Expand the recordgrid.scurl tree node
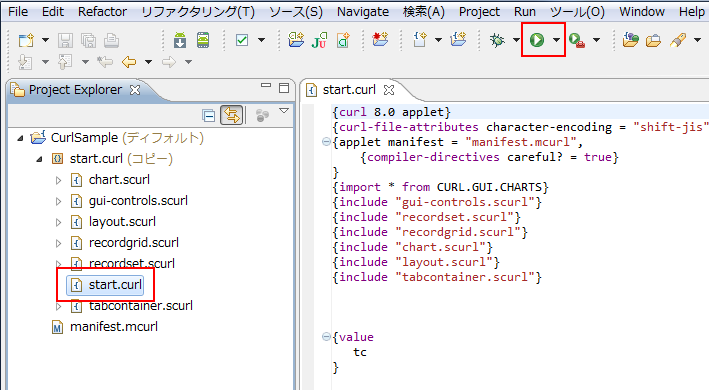The image size is (709, 390). point(58,243)
